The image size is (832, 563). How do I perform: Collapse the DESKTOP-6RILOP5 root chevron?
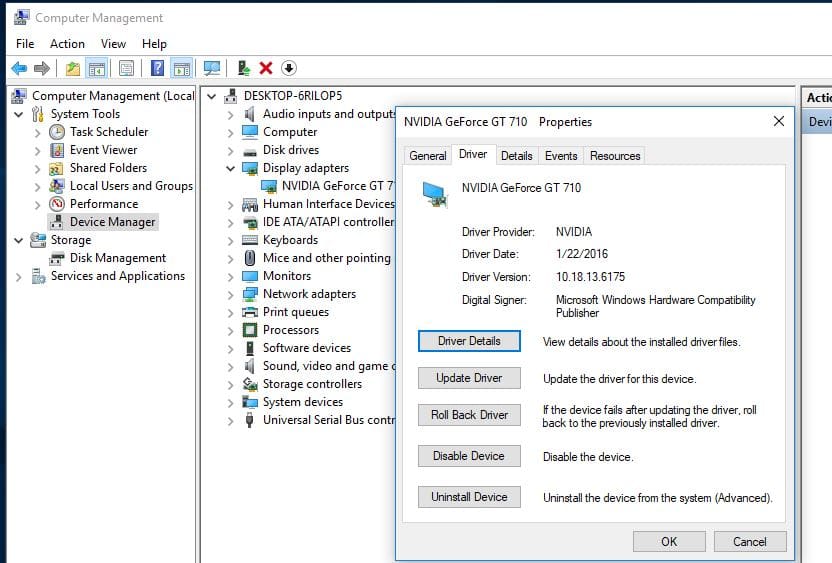[212, 96]
